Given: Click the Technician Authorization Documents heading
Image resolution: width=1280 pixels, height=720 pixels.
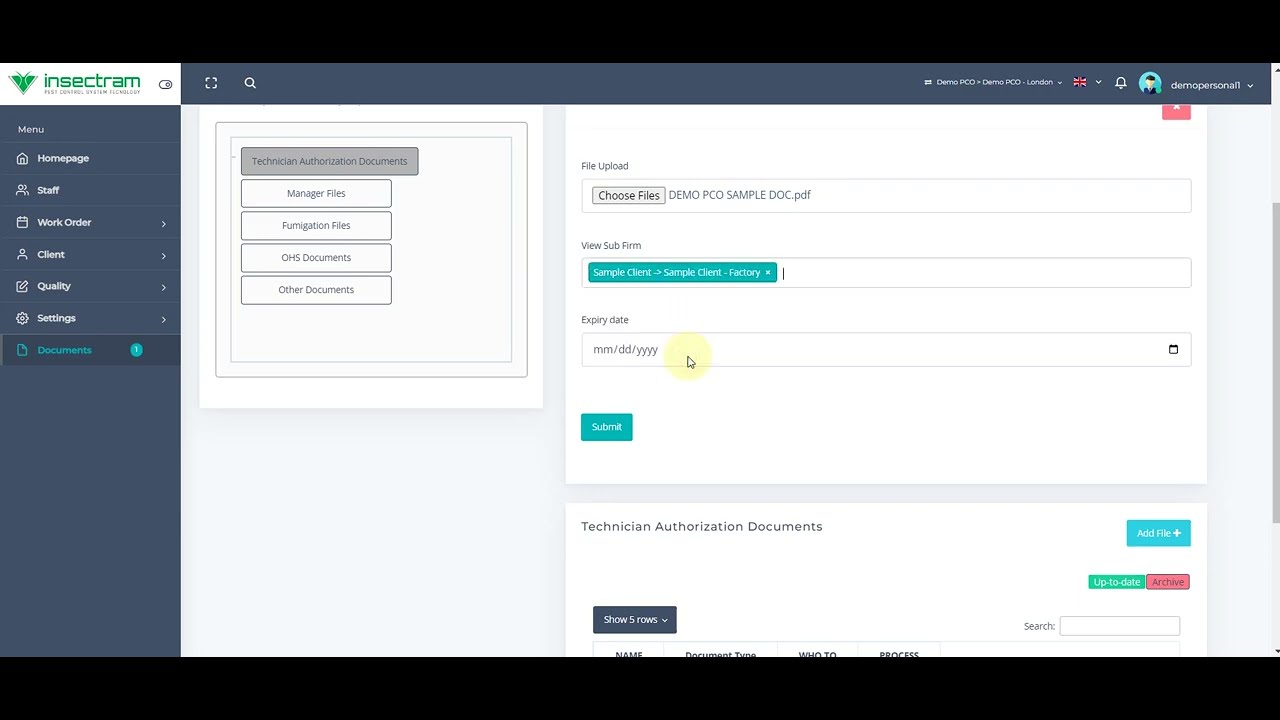Looking at the screenshot, I should pyautogui.click(x=702, y=526).
